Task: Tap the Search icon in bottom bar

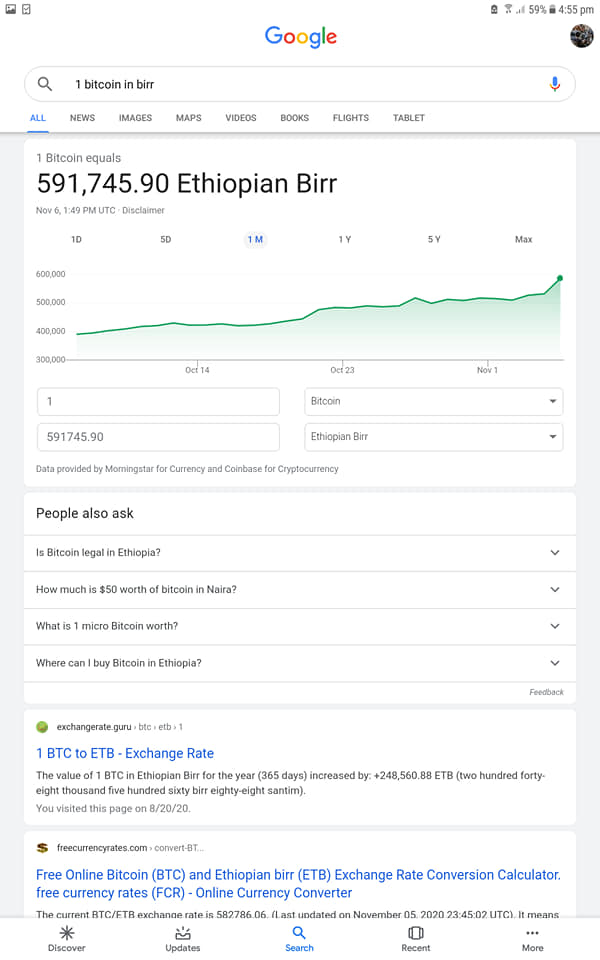Action: 299,932
